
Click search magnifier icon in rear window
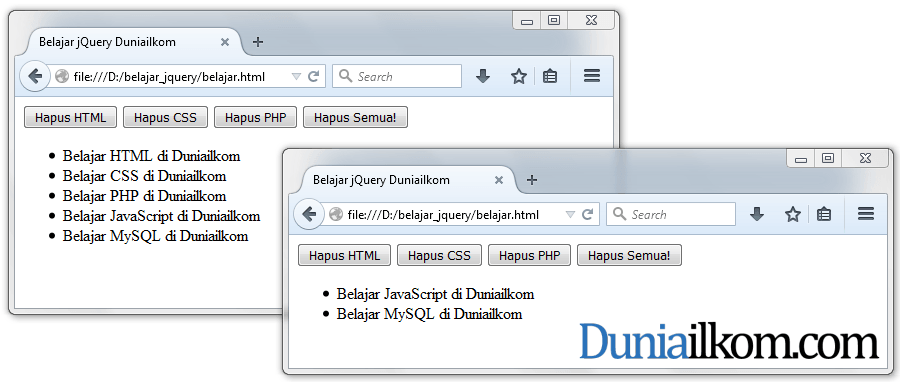[x=346, y=76]
